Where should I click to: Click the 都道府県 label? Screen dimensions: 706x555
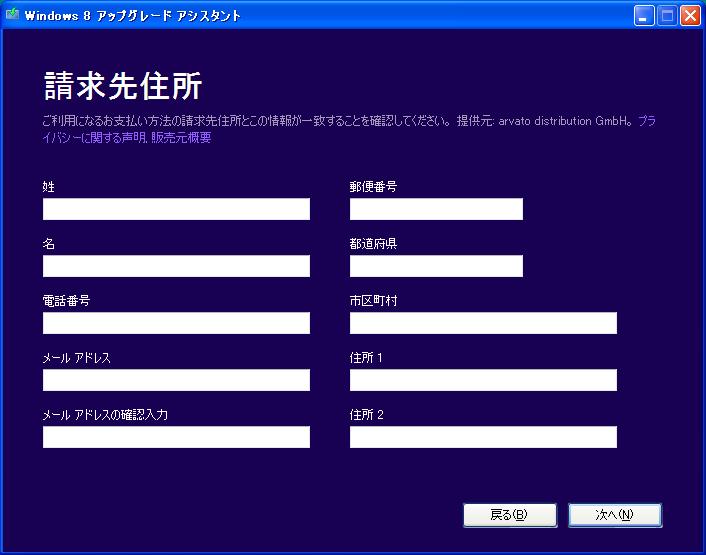pyautogui.click(x=373, y=244)
